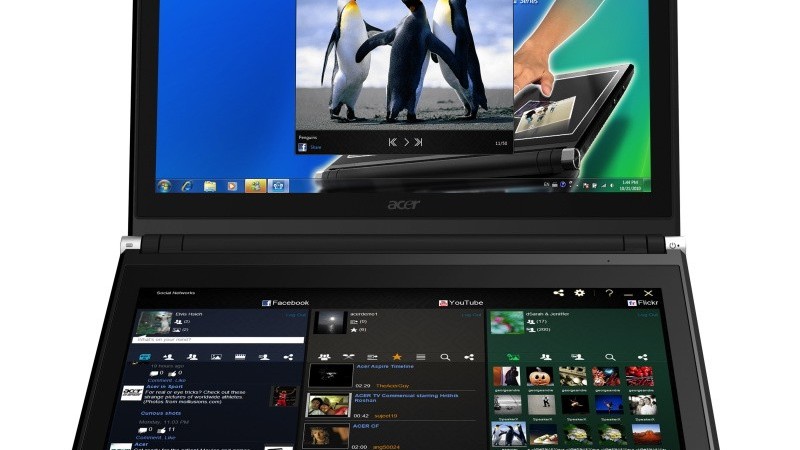800x450 pixels.
Task: Open Windows Explorer folder in taskbar
Action: 210,186
